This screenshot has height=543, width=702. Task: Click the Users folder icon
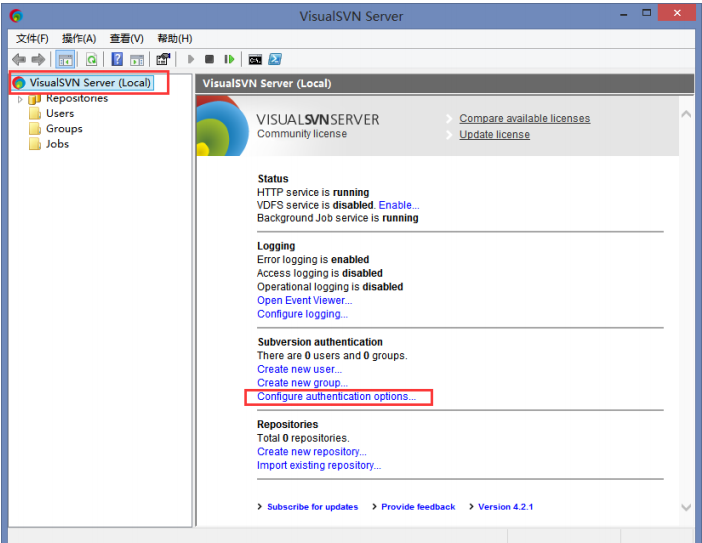click(35, 113)
